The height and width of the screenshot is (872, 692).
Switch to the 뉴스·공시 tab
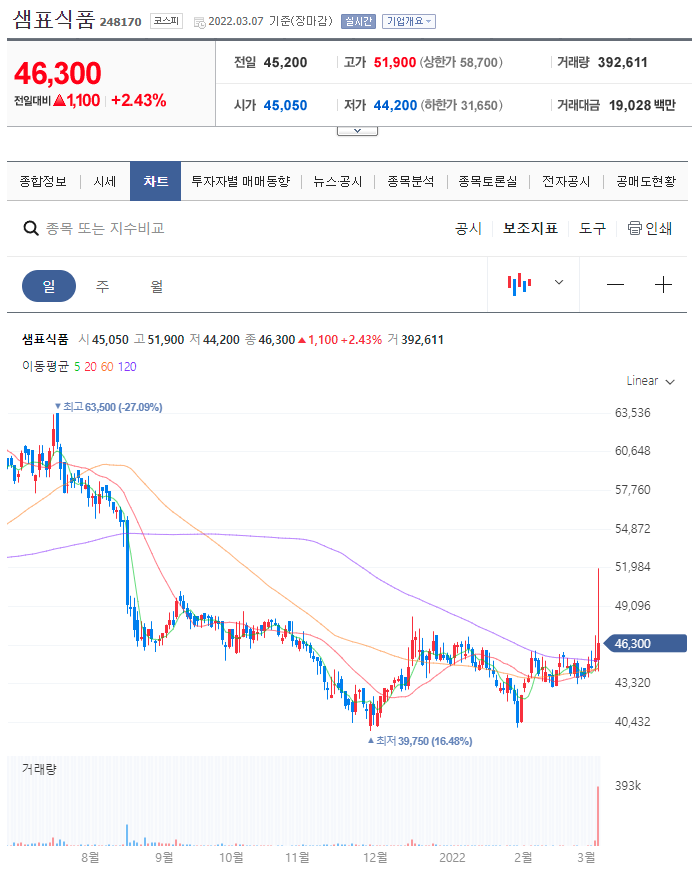pos(337,181)
